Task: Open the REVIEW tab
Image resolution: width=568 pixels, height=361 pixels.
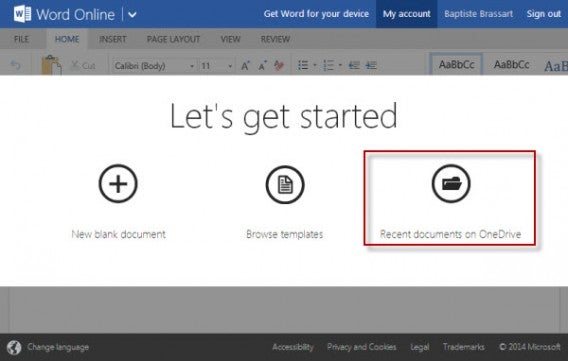Action: point(275,39)
